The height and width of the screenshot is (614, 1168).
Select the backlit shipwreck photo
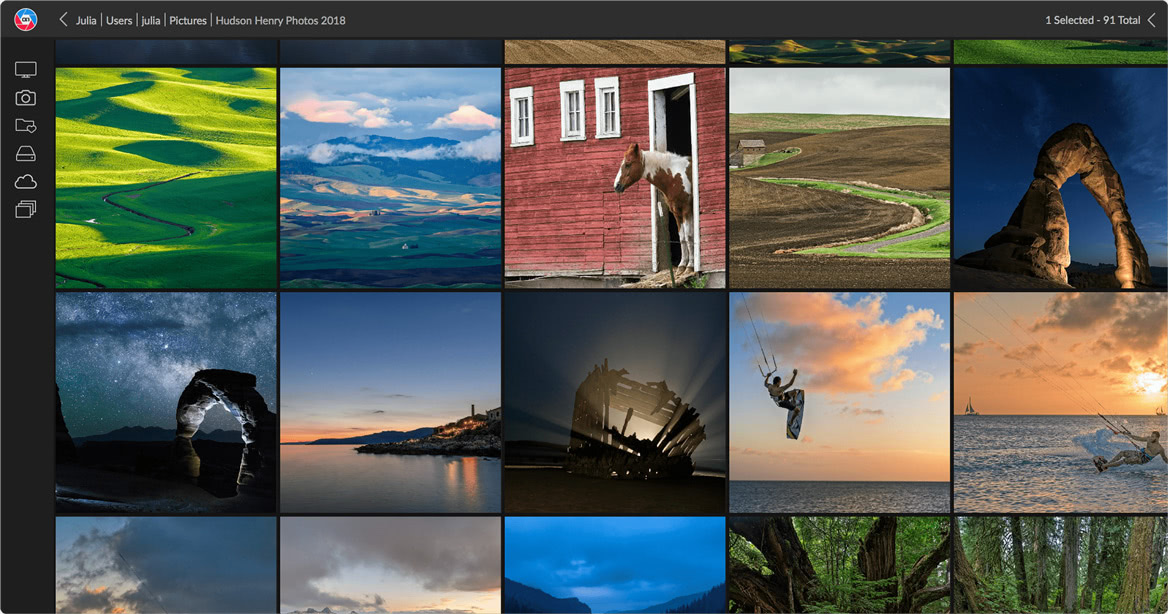tap(615, 402)
